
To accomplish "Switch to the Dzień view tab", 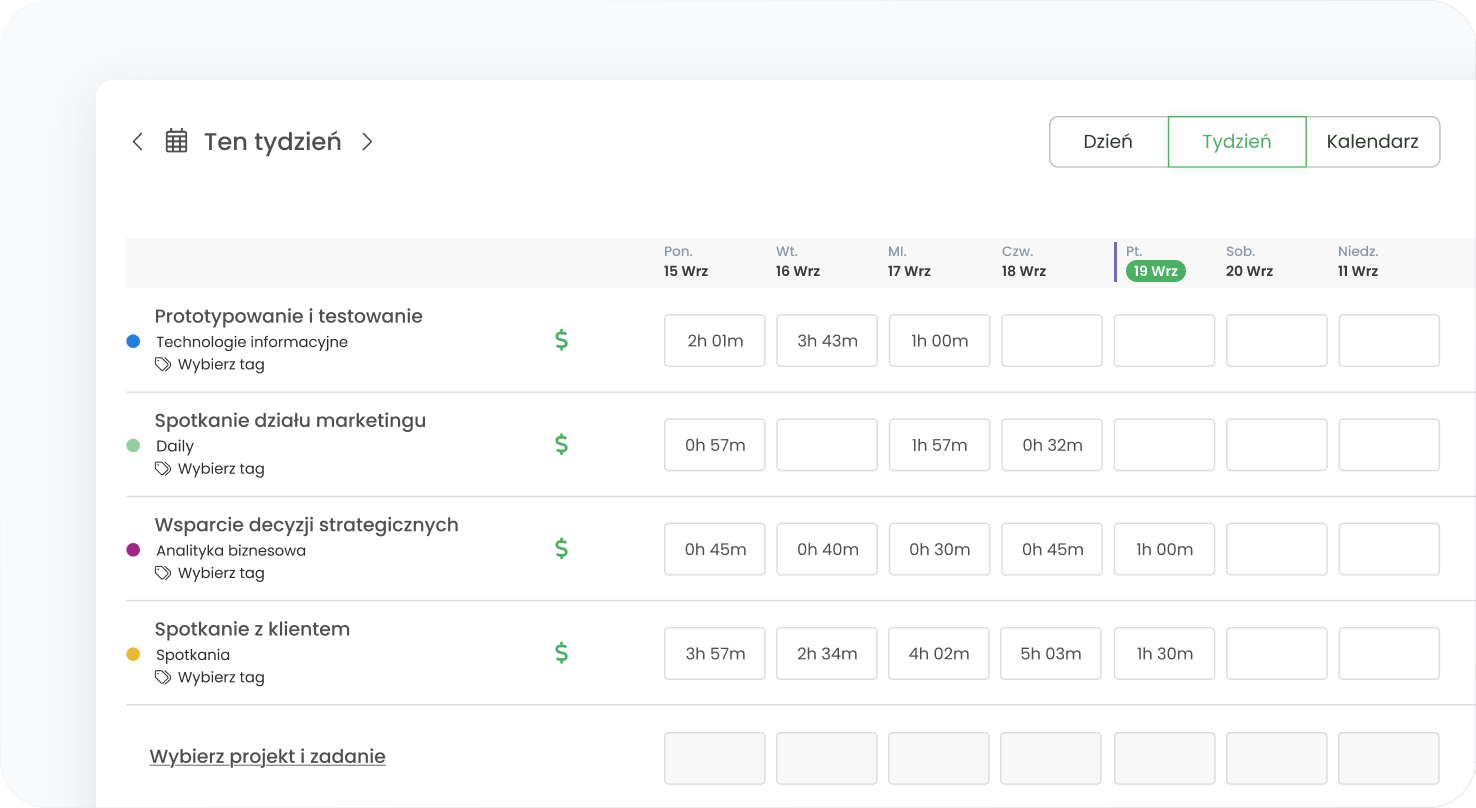I will coord(1108,142).
